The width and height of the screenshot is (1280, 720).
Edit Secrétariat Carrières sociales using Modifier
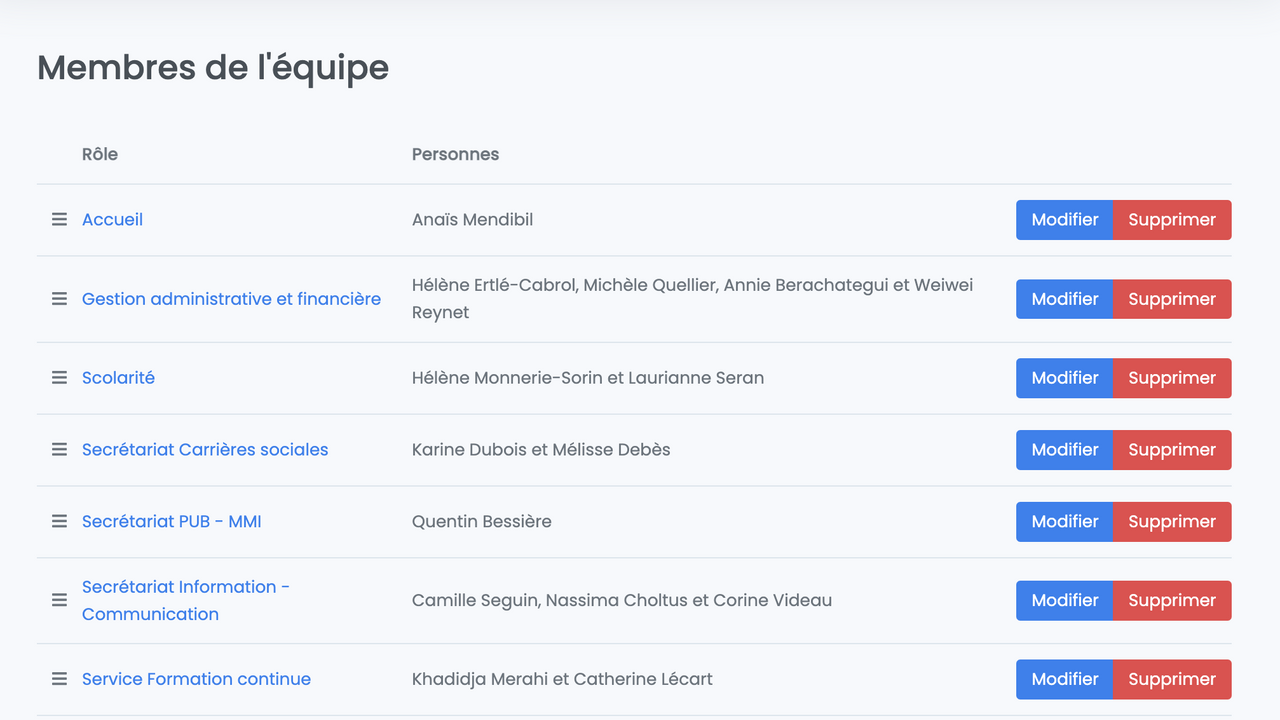(x=1064, y=450)
